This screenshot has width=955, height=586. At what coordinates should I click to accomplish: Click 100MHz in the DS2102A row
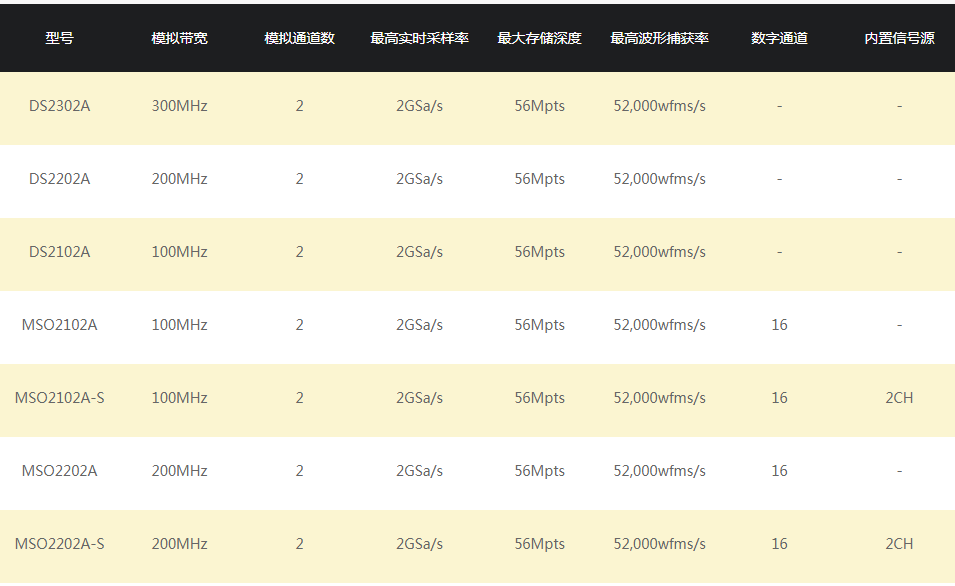click(x=179, y=252)
